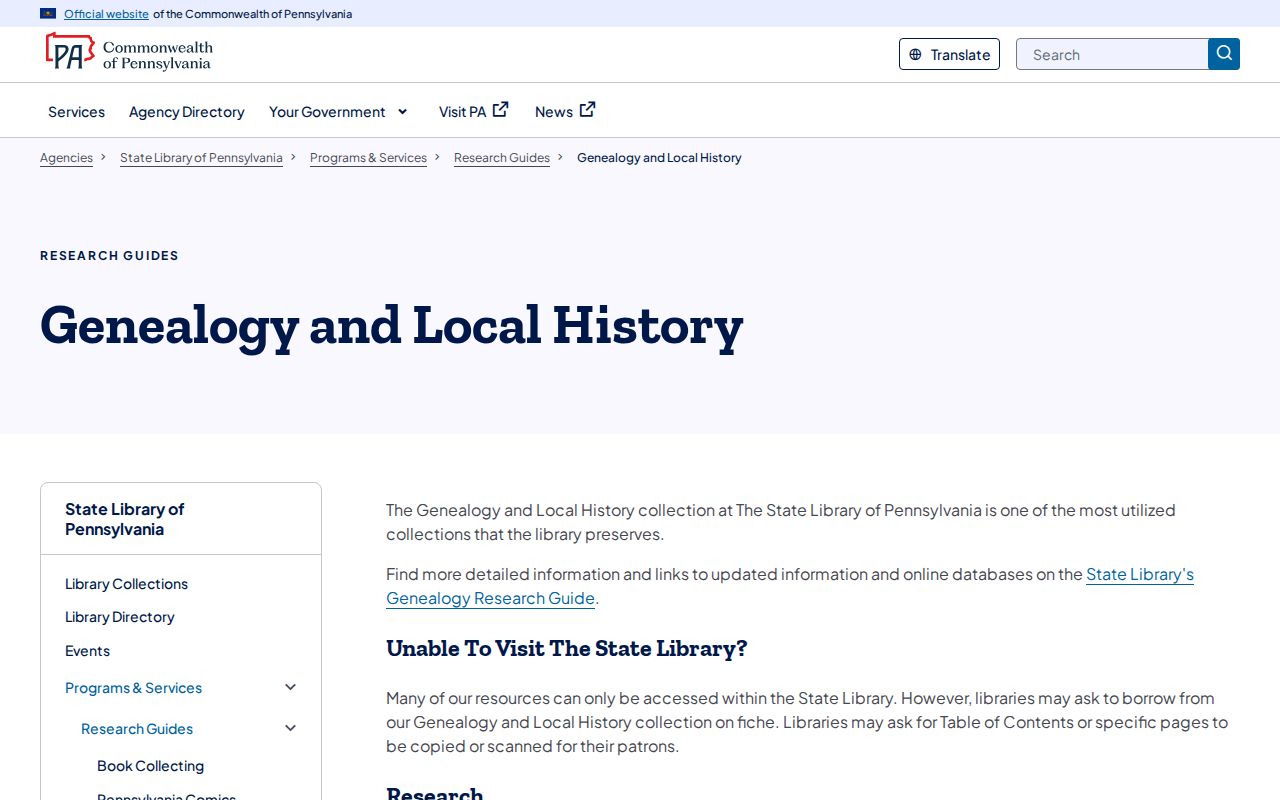The width and height of the screenshot is (1280, 800).
Task: Click the Genealogy and Local History page title
Action: (392, 326)
